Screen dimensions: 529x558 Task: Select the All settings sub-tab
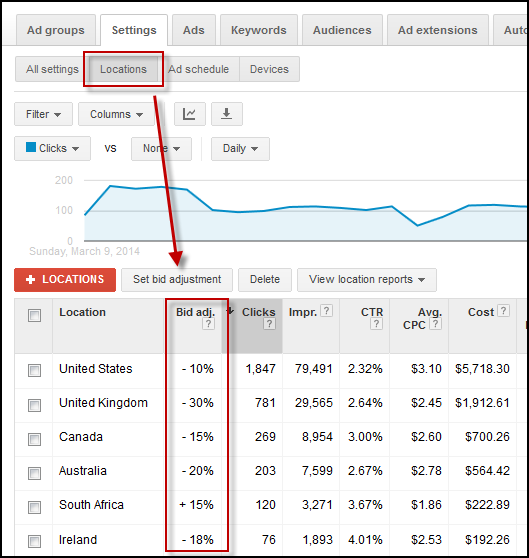(x=52, y=69)
